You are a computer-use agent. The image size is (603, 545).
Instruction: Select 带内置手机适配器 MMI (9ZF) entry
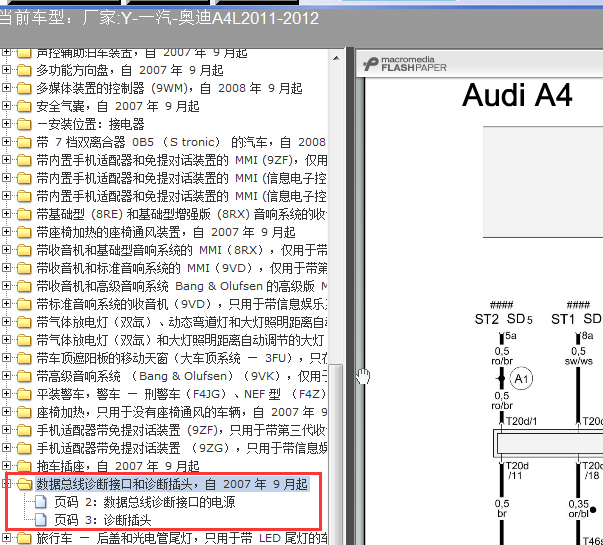tap(182, 160)
